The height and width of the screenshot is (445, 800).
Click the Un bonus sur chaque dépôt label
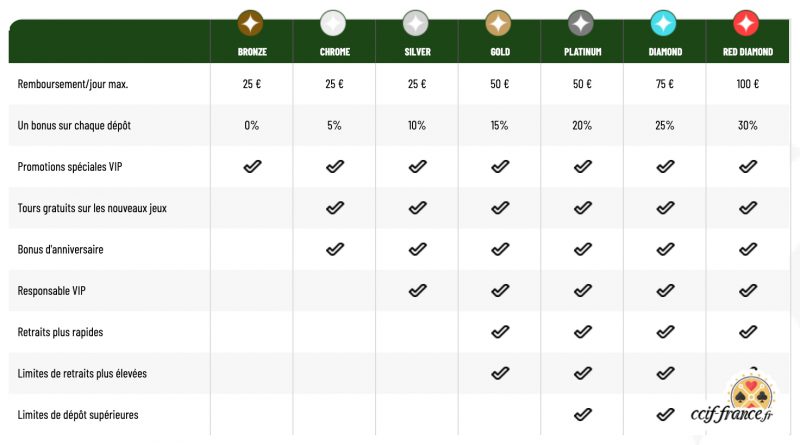coord(74,126)
